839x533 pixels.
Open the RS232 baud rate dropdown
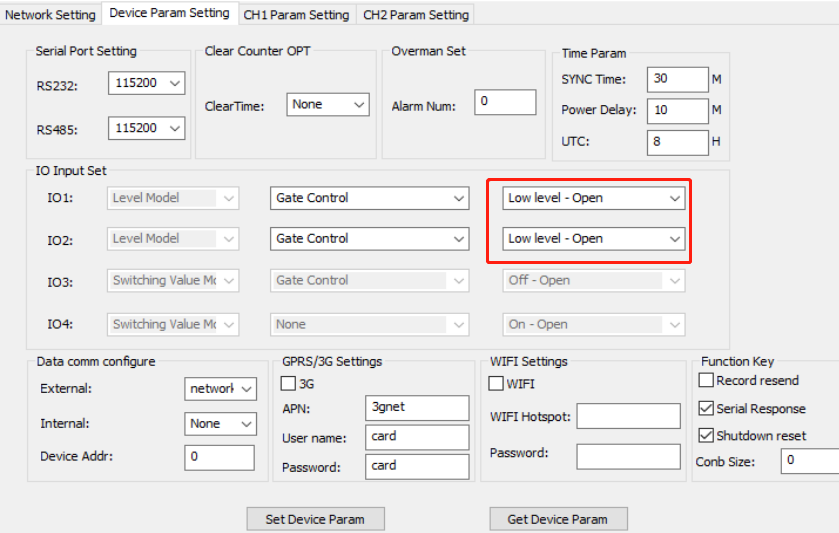click(147, 83)
